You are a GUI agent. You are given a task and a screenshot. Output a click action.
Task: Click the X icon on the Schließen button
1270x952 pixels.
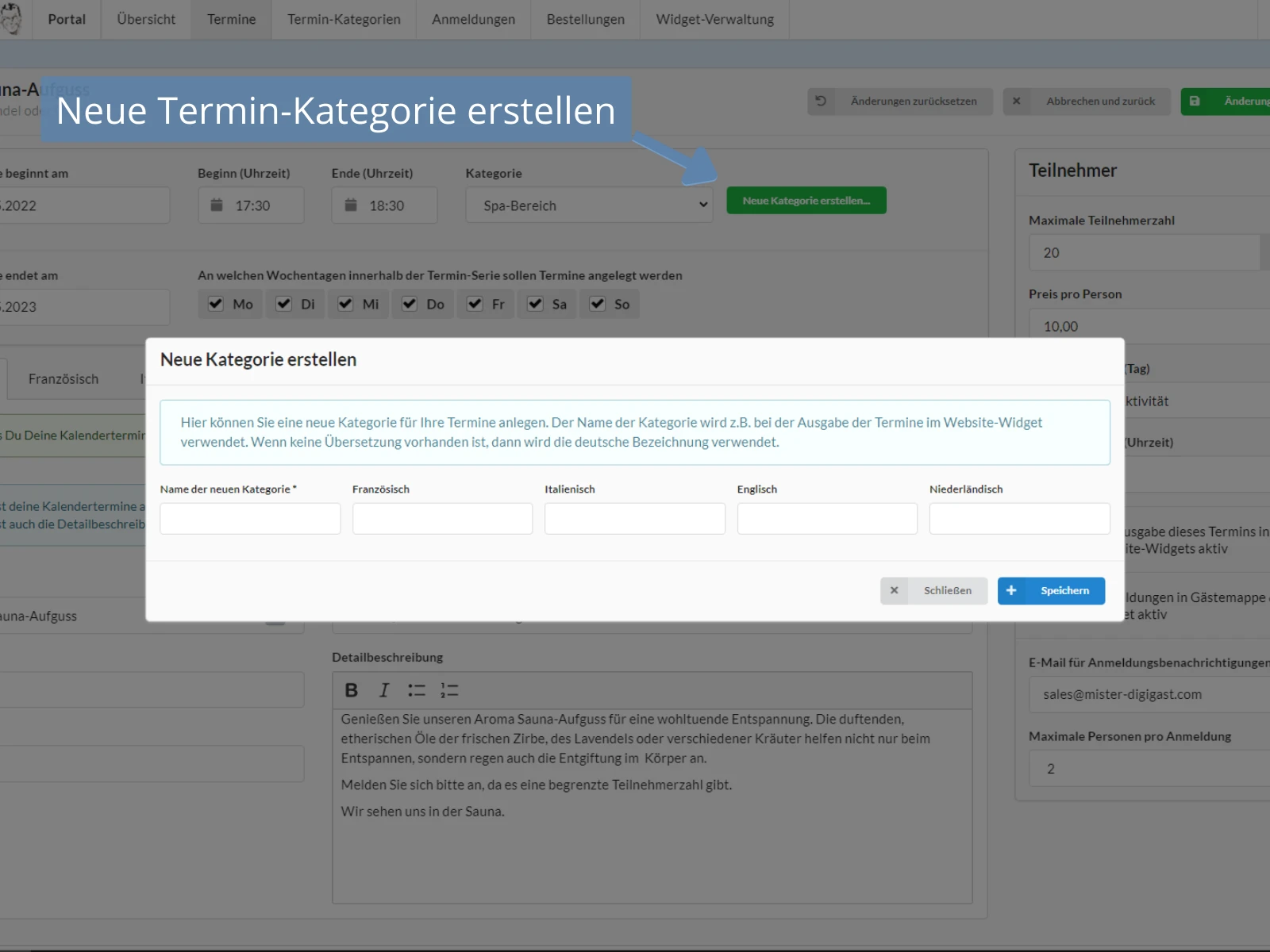point(895,590)
